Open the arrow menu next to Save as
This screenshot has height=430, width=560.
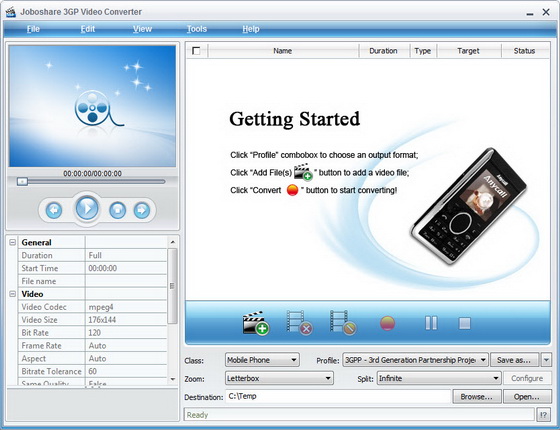click(x=546, y=360)
